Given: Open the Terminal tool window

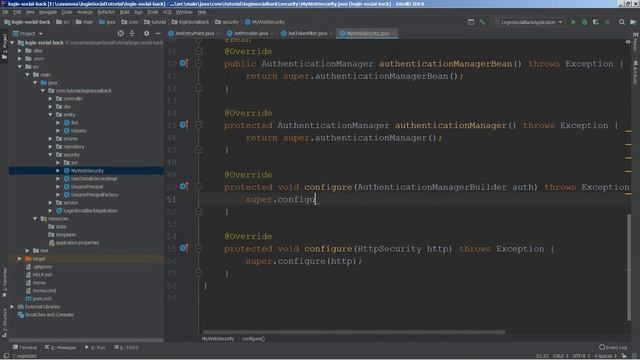Looking at the screenshot, I should [x=25, y=347].
